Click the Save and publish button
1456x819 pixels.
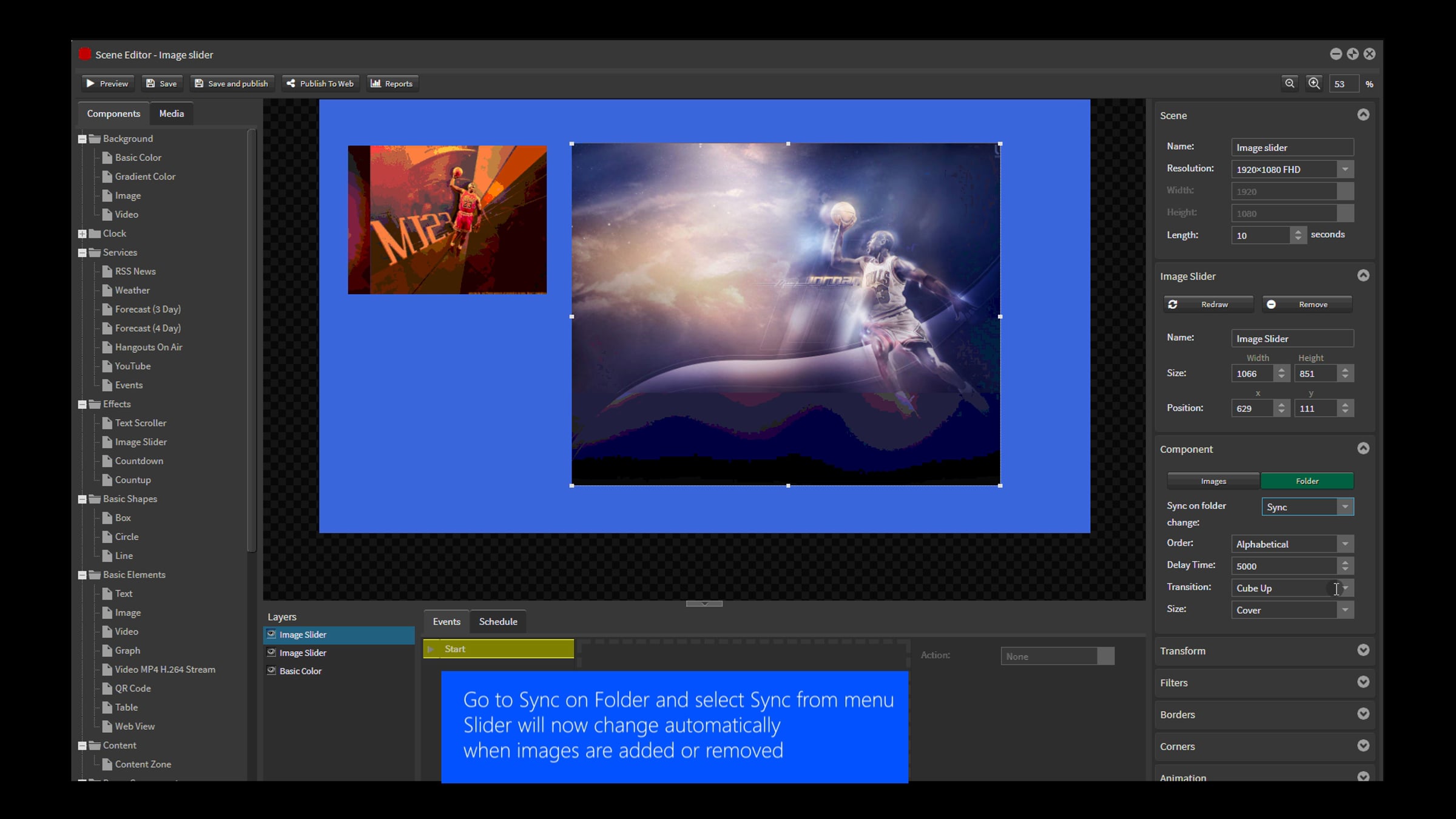232,84
